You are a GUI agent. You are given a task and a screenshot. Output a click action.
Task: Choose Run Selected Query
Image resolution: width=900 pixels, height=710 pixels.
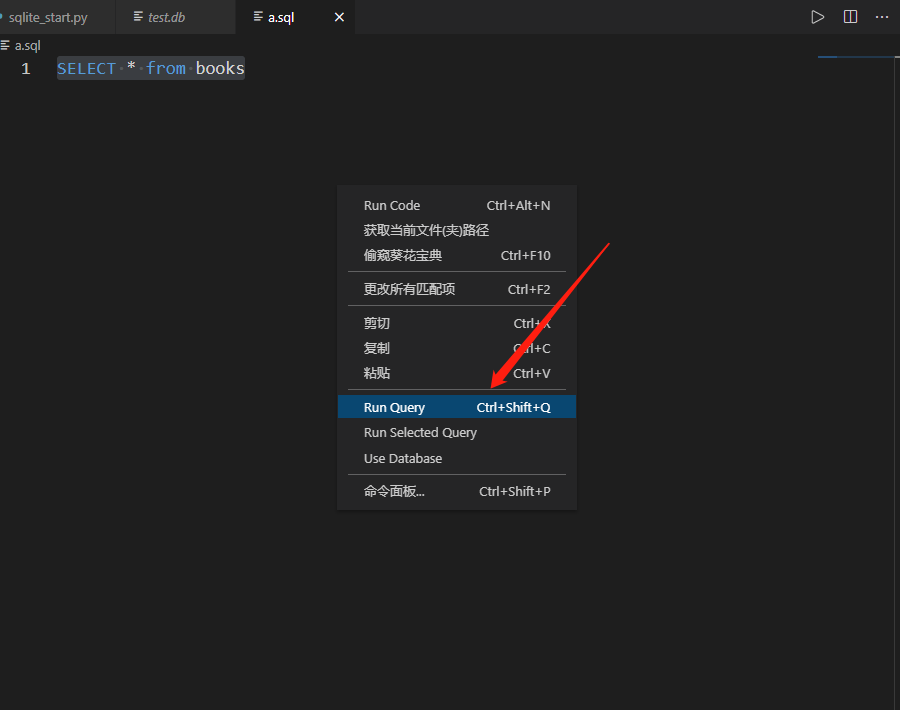click(420, 432)
